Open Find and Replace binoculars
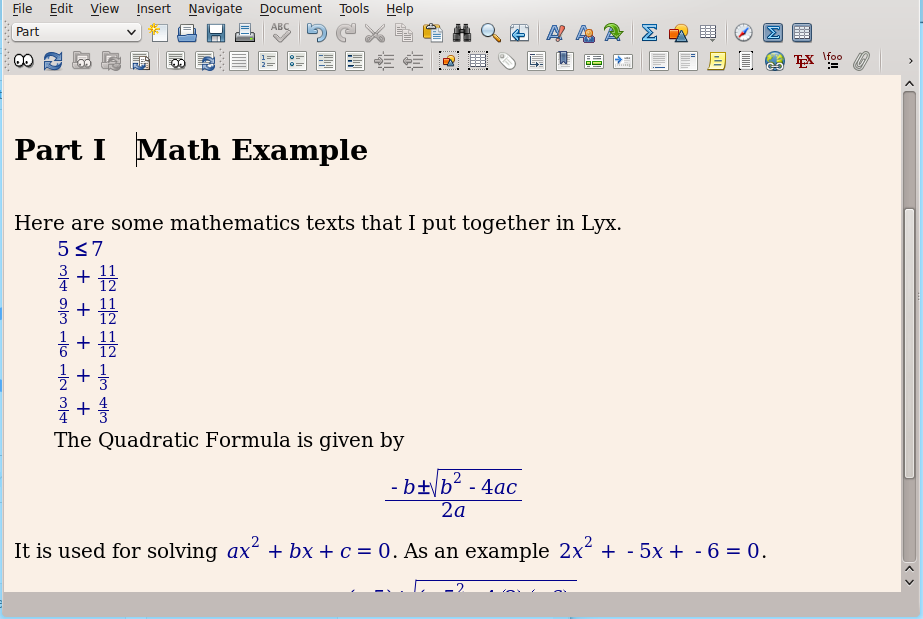The width and height of the screenshot is (923, 619). click(462, 32)
